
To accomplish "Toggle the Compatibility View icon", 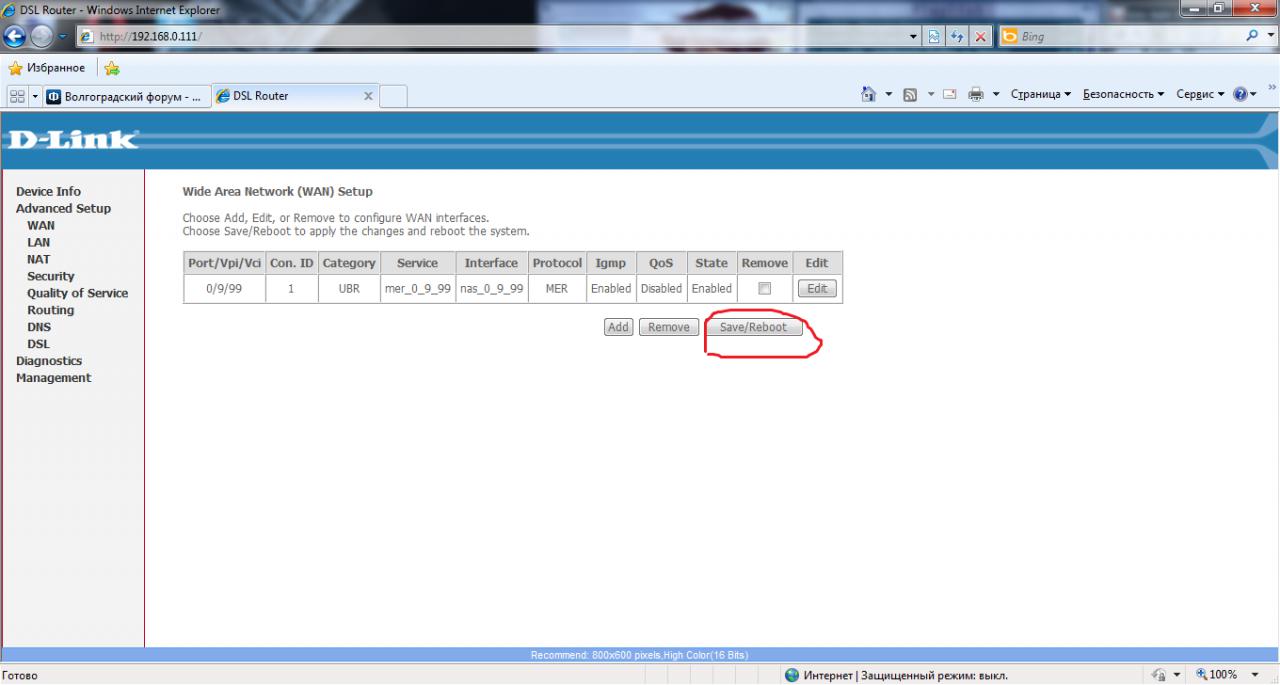I will (x=934, y=36).
